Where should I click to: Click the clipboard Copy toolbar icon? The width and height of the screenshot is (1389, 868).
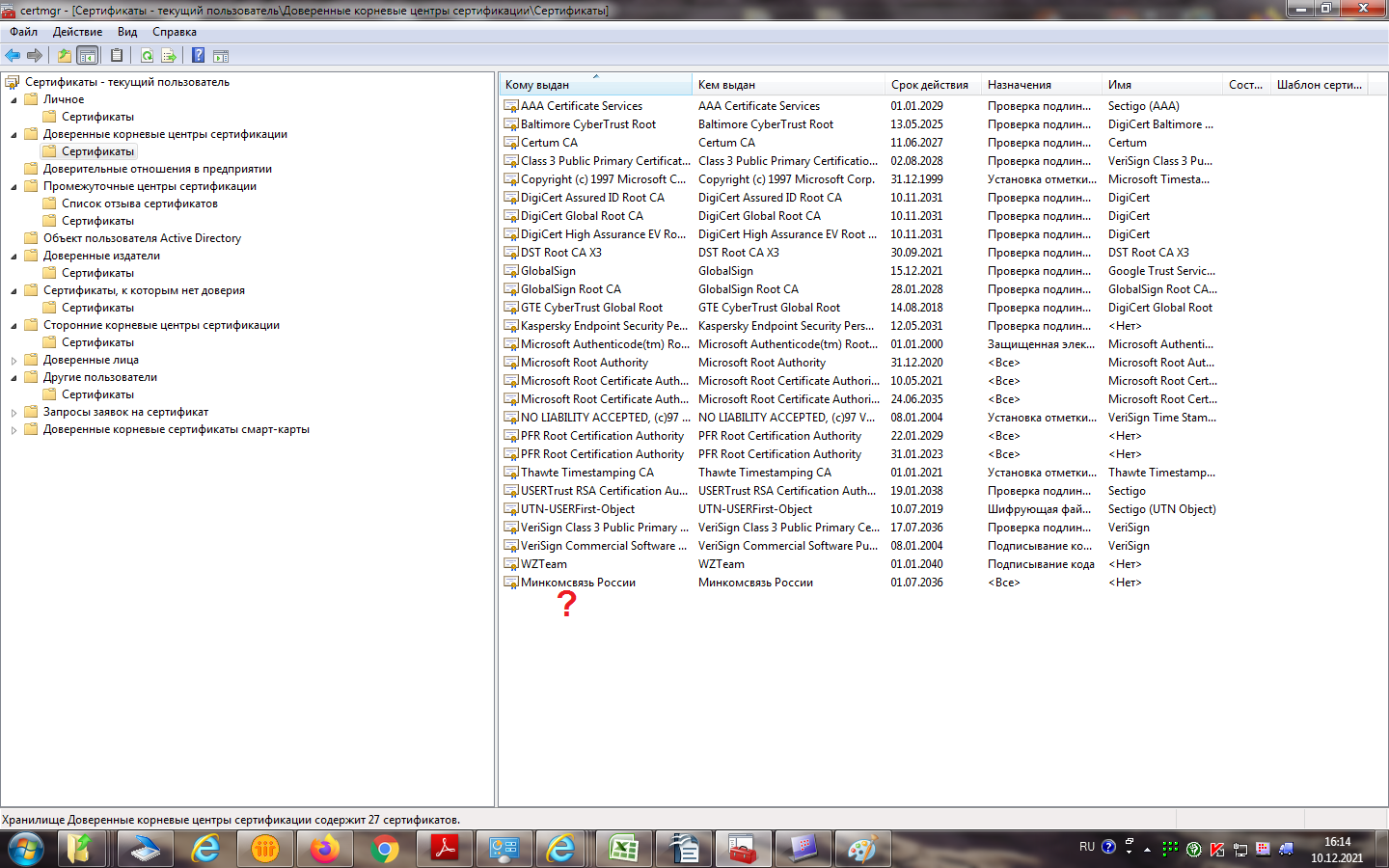(x=117, y=56)
